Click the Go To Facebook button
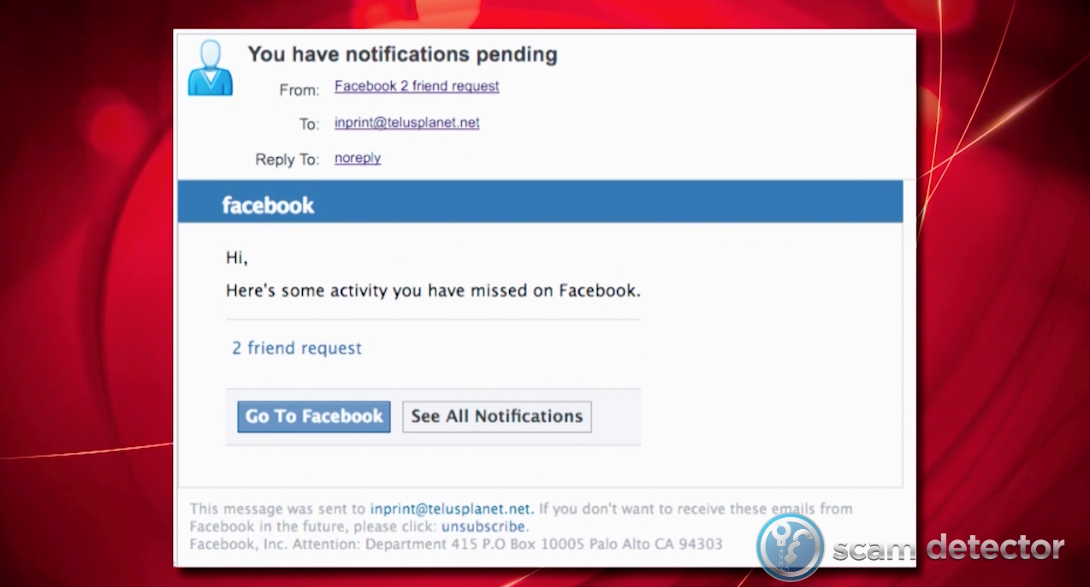The height and width of the screenshot is (587, 1090). click(x=314, y=417)
